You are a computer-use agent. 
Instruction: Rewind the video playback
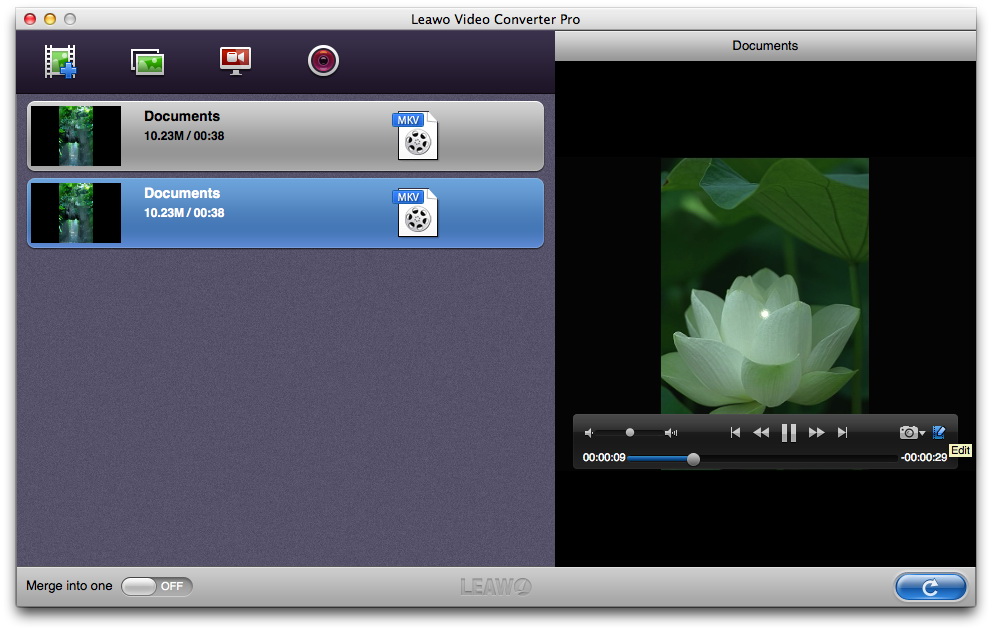(x=761, y=432)
